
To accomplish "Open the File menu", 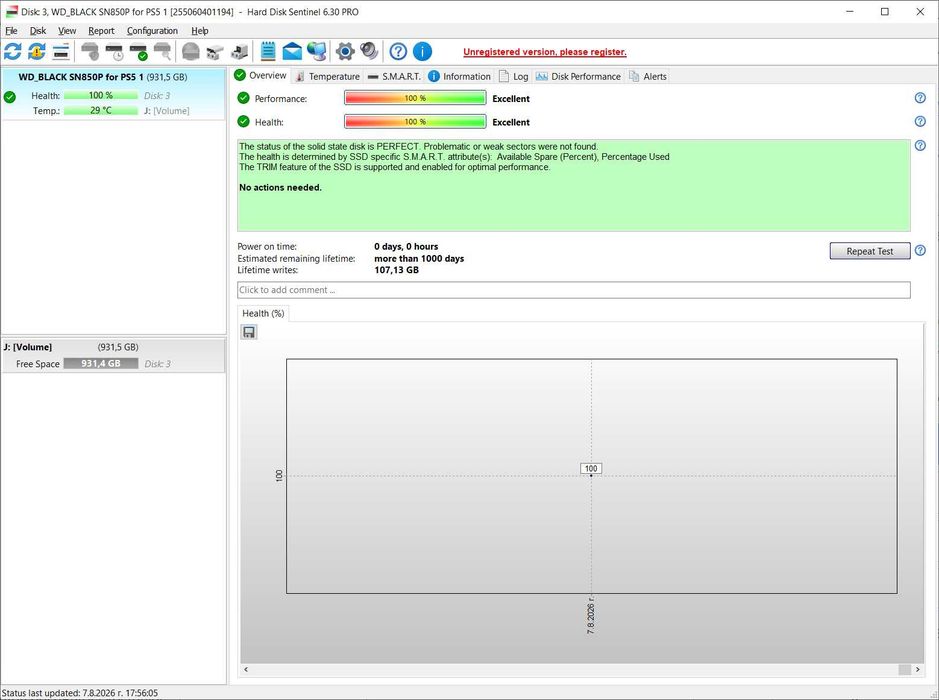I will click(11, 31).
